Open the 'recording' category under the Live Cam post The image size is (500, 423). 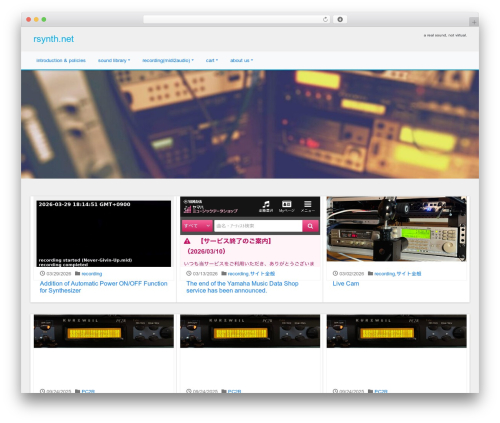(x=384, y=274)
